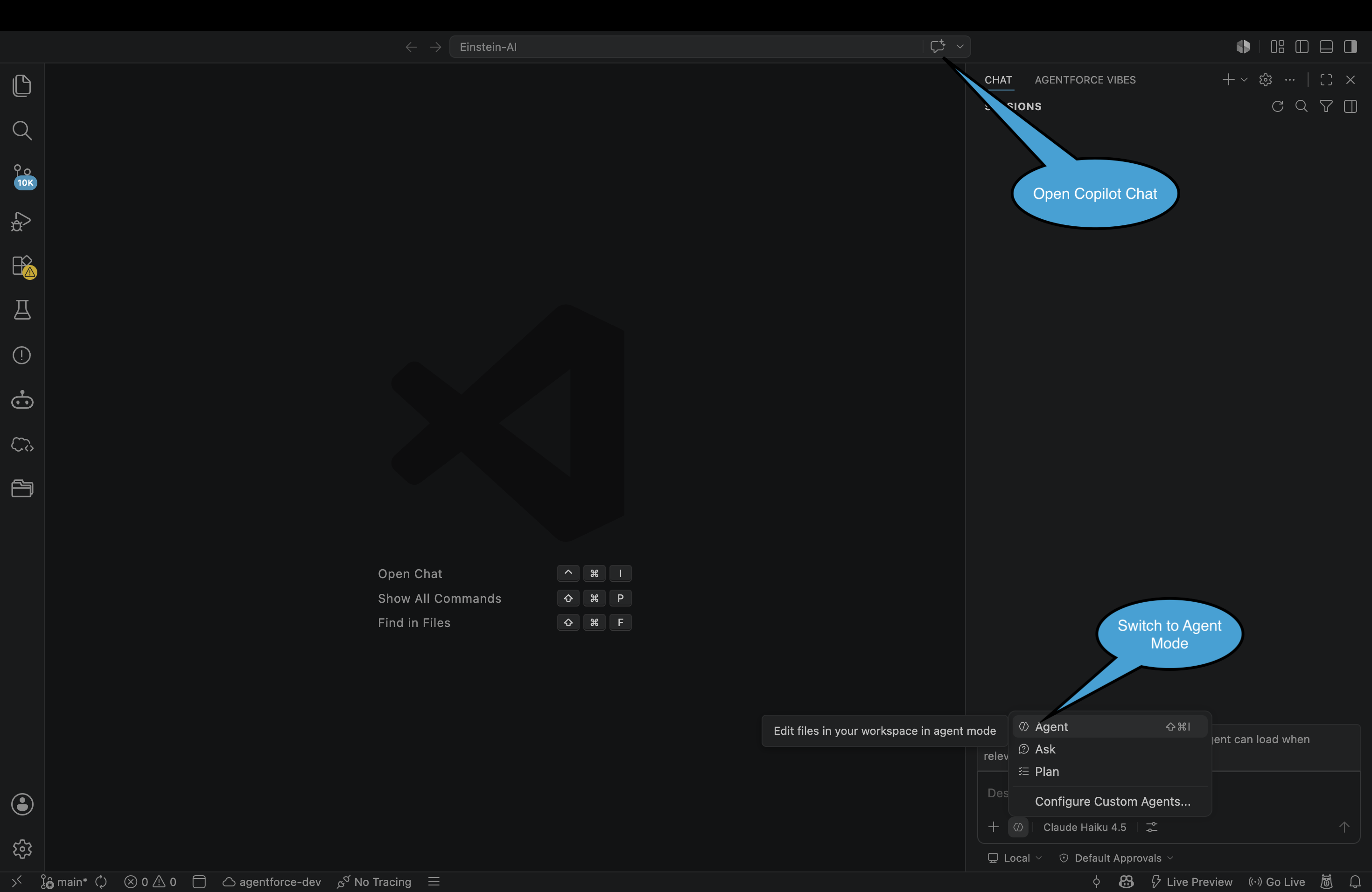The height and width of the screenshot is (892, 1372).
Task: Click Copilot status icon in status bar
Action: [x=1127, y=882]
